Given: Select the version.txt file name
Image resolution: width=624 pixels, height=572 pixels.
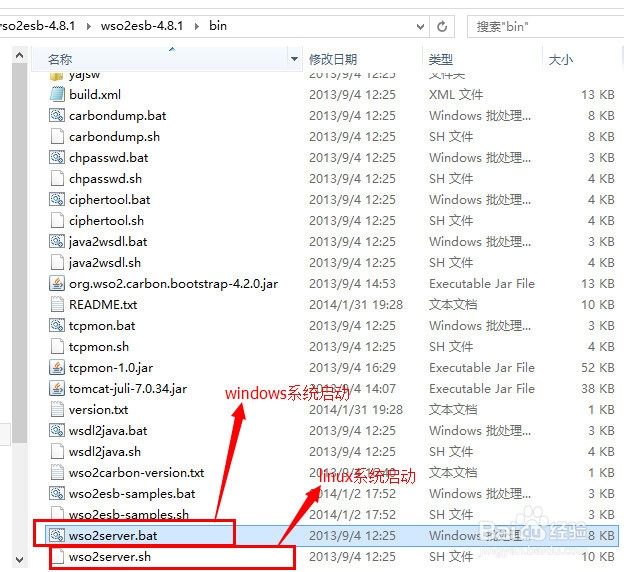Looking at the screenshot, I should [98, 410].
